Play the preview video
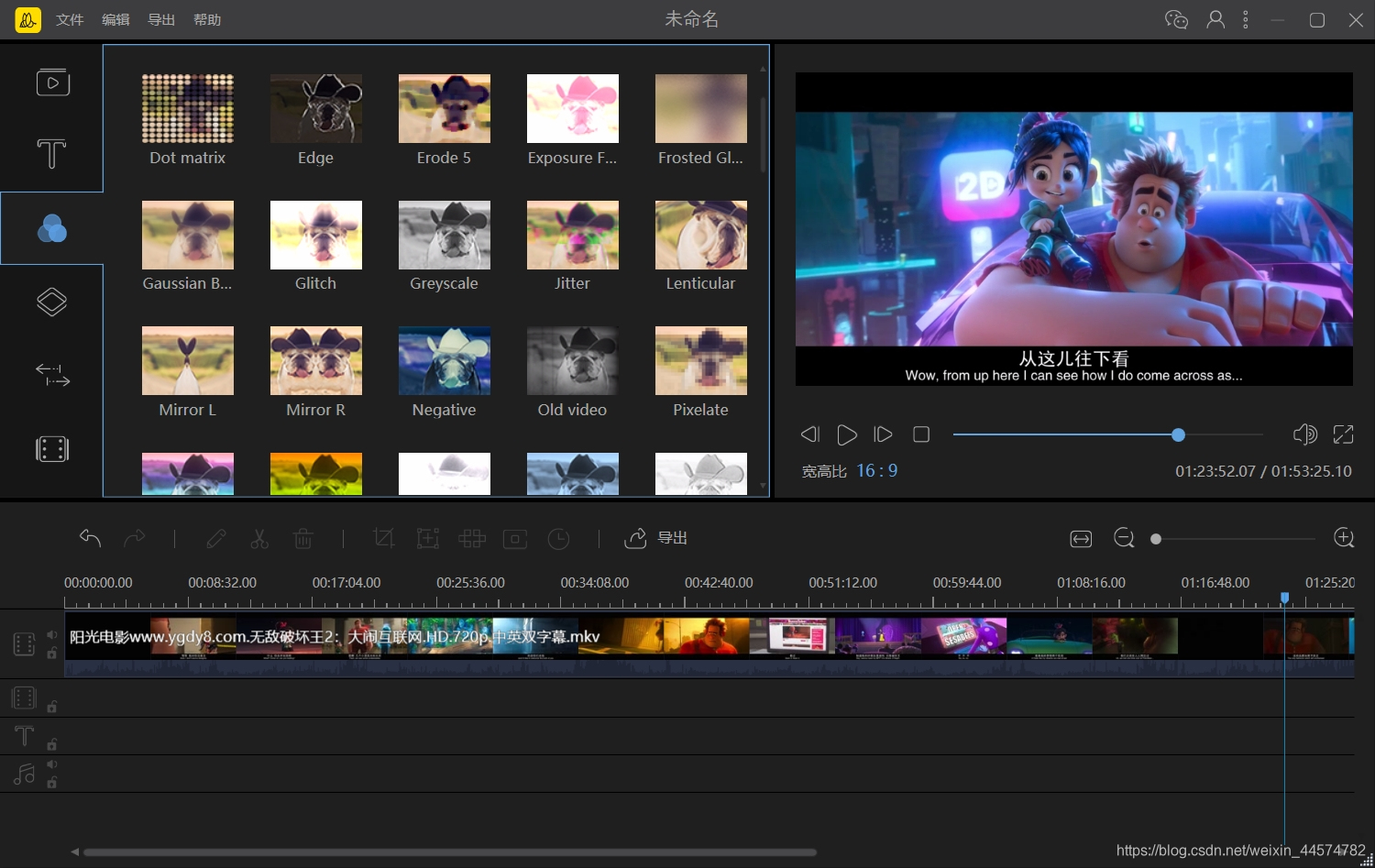The width and height of the screenshot is (1375, 868). coord(847,434)
